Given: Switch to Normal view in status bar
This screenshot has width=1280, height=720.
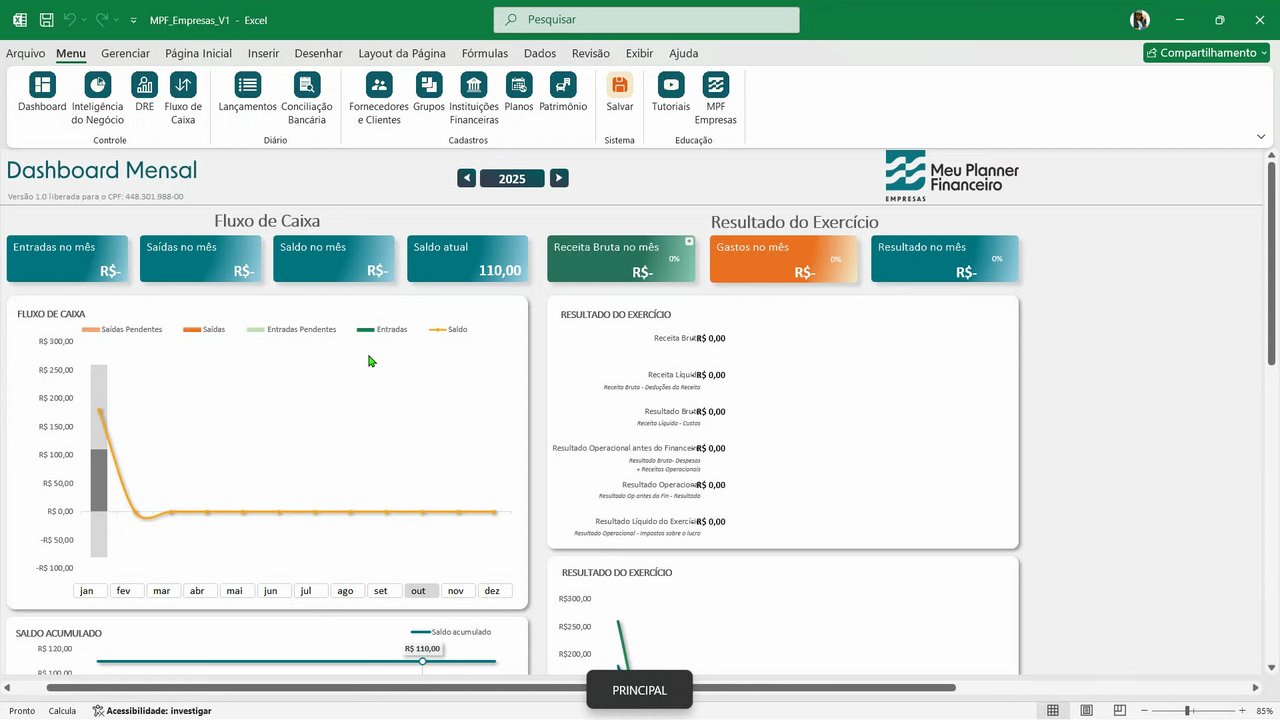Looking at the screenshot, I should 1052,711.
